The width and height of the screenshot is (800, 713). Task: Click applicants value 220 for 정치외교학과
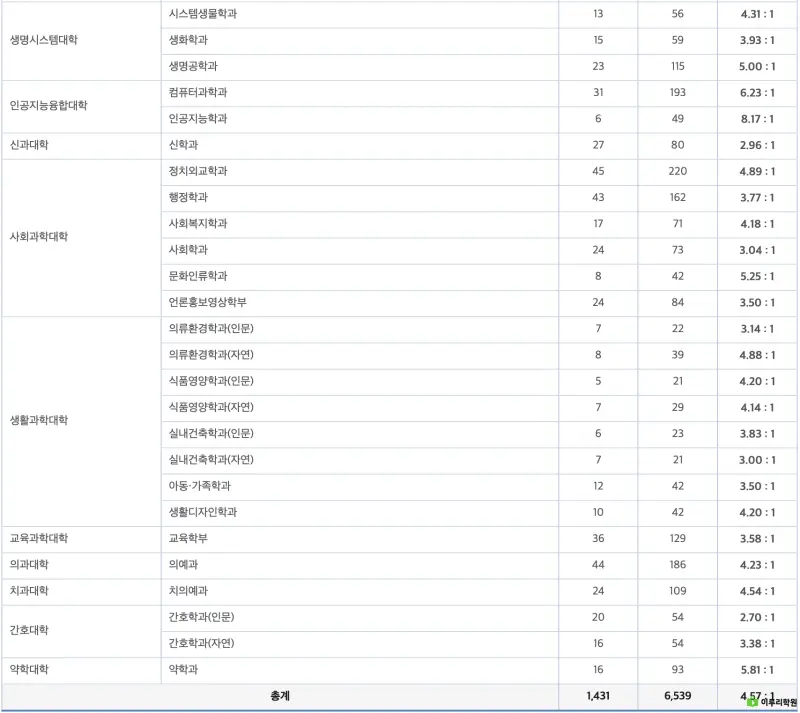678,171
